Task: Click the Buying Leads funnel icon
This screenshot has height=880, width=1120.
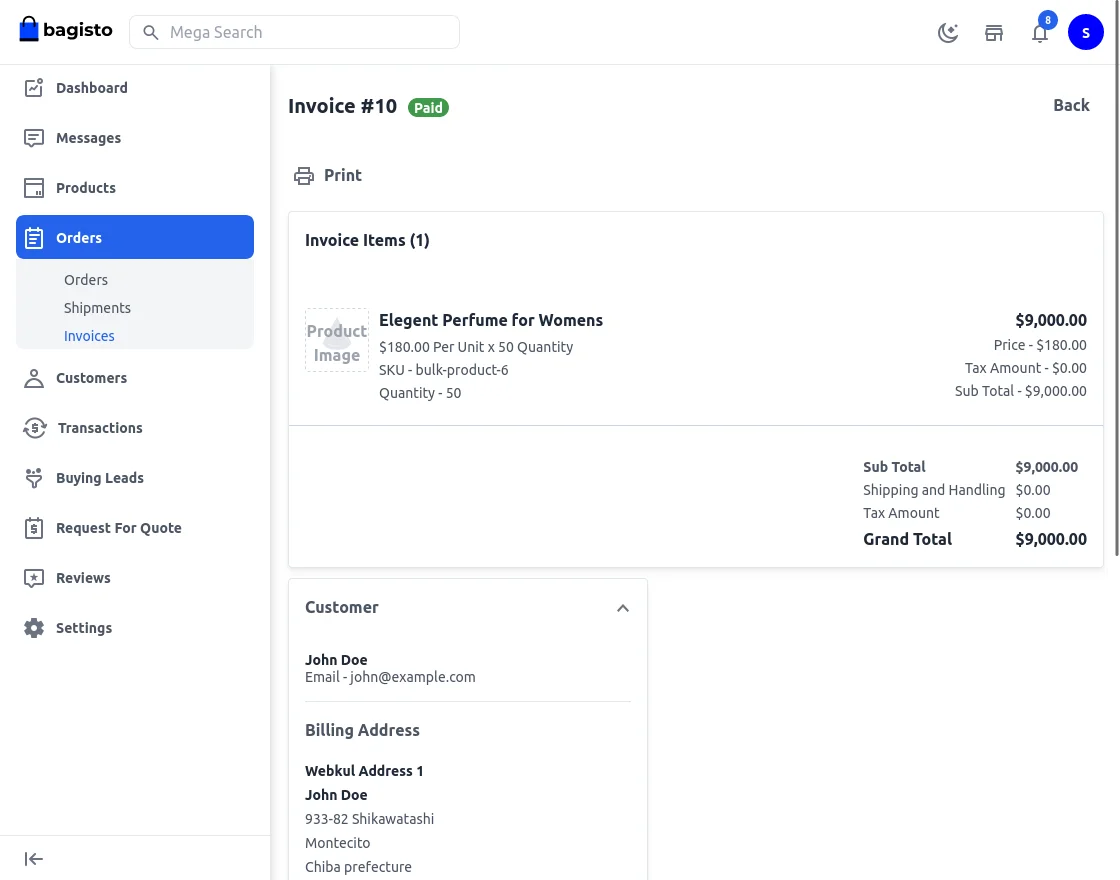Action: [x=34, y=478]
